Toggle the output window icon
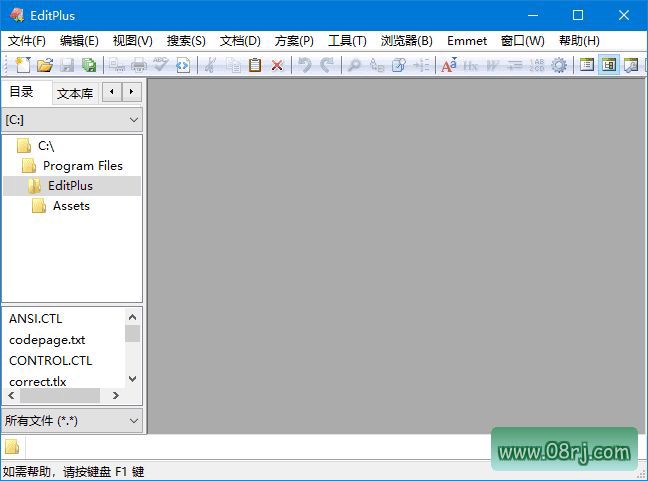Screen dimensions: 648x481 (631, 65)
